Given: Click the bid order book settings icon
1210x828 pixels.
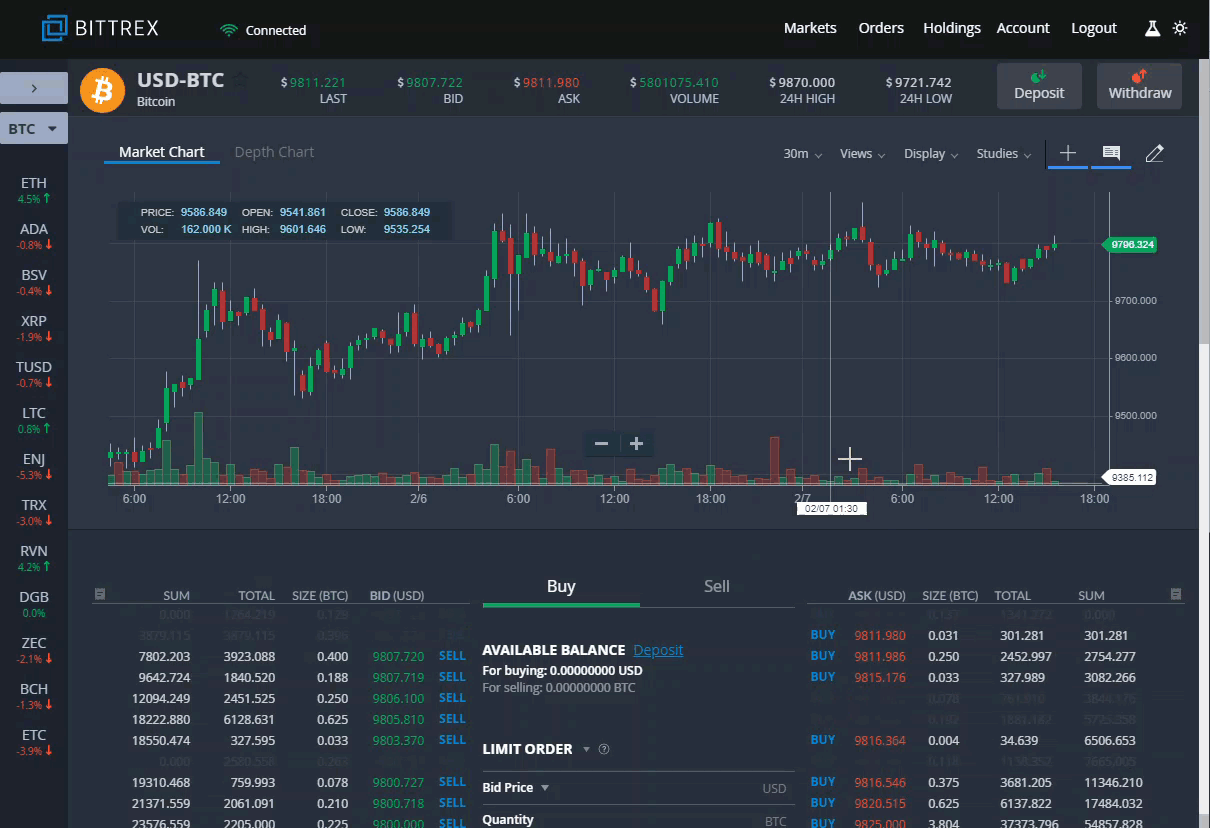Looking at the screenshot, I should (99, 594).
